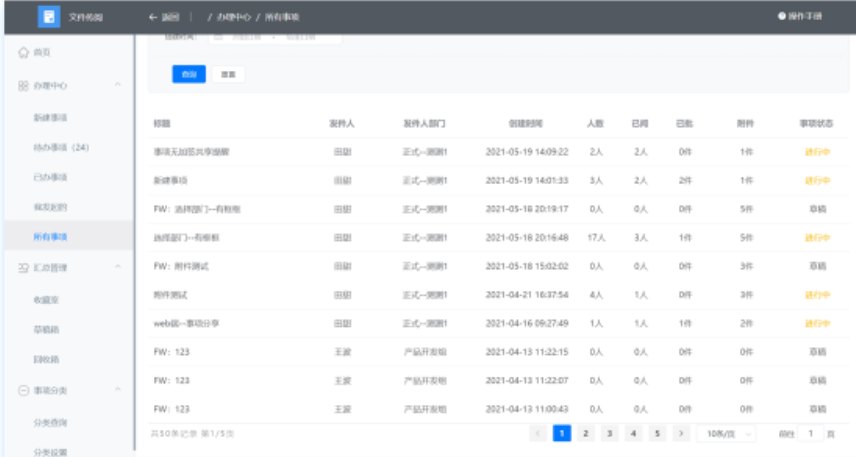Collapse the 办理中心 menu chevron

click(117, 85)
